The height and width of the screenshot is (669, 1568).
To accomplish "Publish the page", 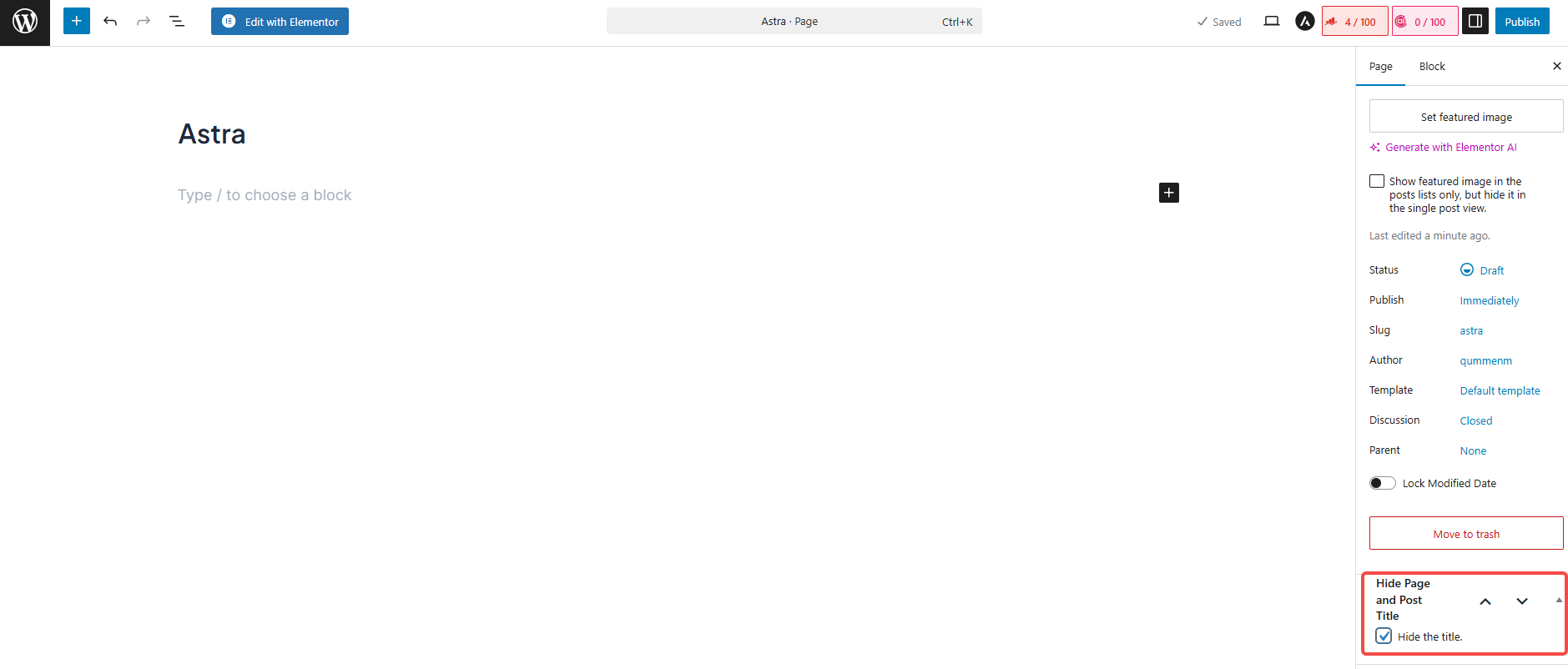I will (1522, 22).
